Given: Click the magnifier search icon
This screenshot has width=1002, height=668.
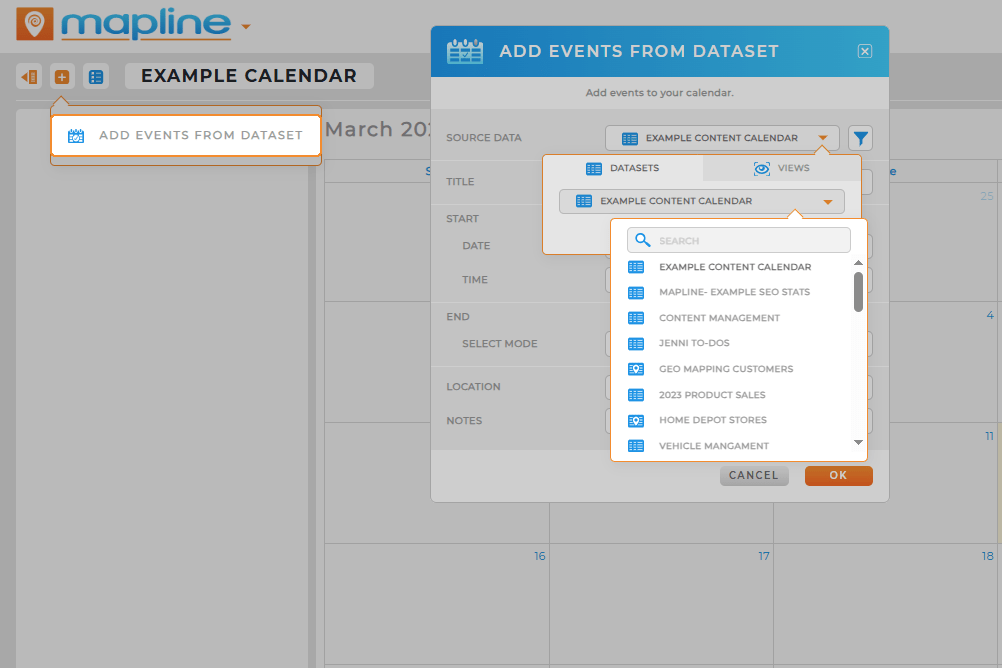Looking at the screenshot, I should point(643,240).
